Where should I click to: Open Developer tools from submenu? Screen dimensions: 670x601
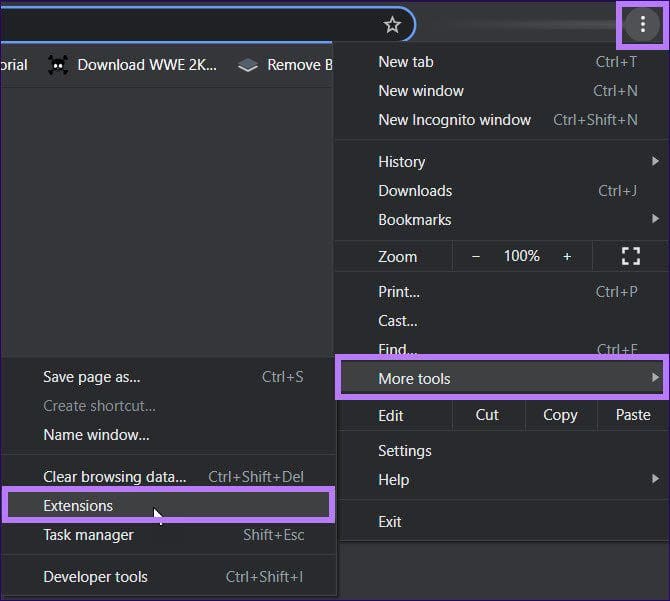point(169,577)
